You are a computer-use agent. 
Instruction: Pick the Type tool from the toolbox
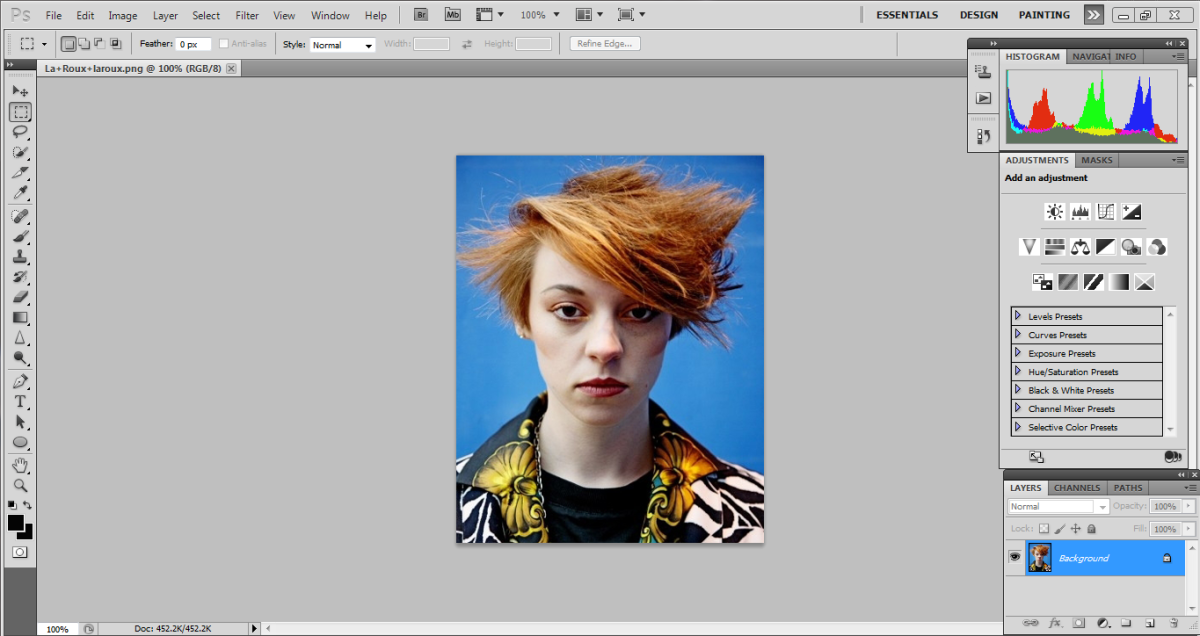pos(20,401)
